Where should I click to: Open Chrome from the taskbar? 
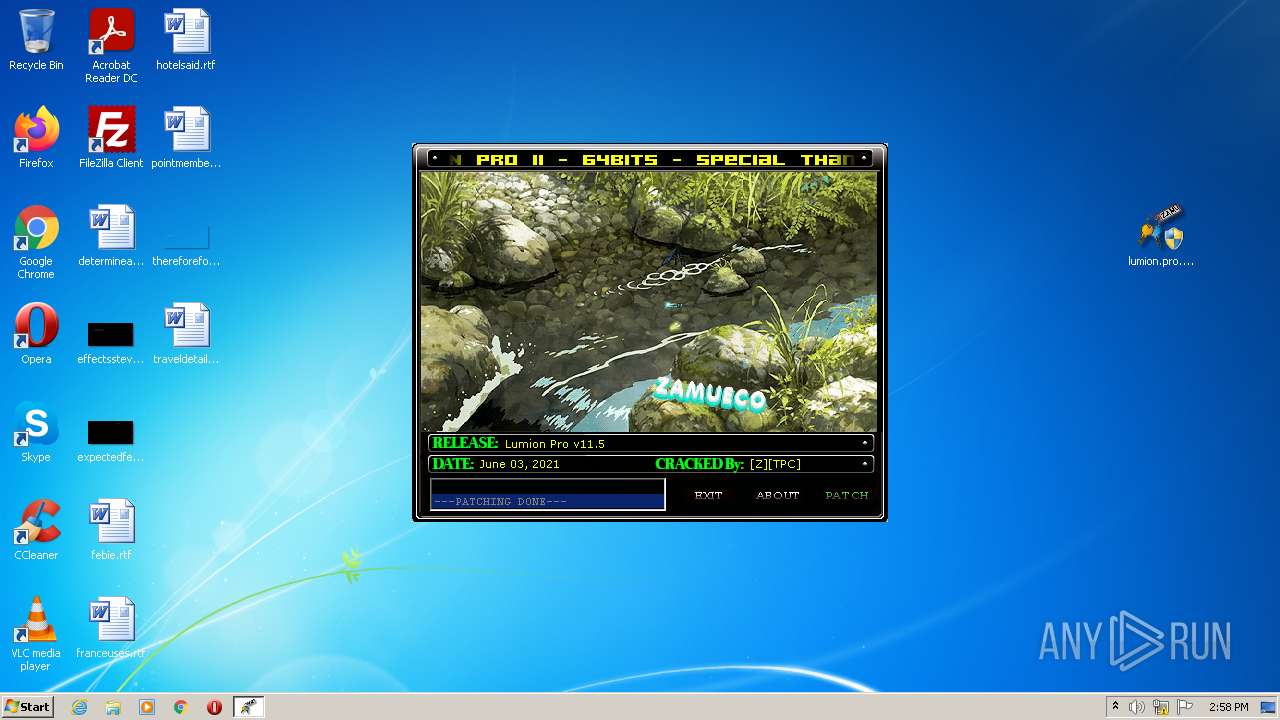181,707
